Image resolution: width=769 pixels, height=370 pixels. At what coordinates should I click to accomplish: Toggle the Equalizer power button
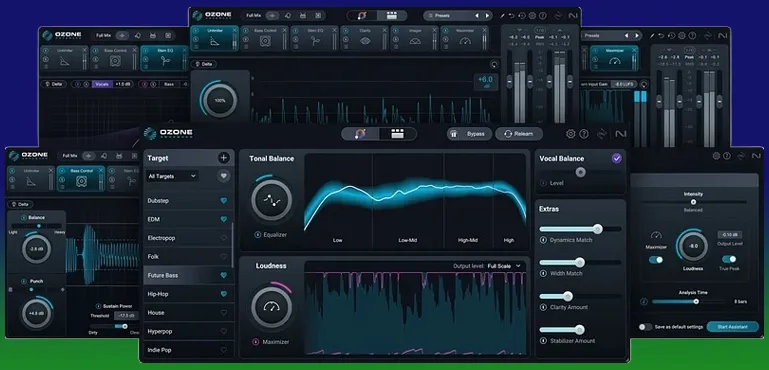click(x=257, y=235)
